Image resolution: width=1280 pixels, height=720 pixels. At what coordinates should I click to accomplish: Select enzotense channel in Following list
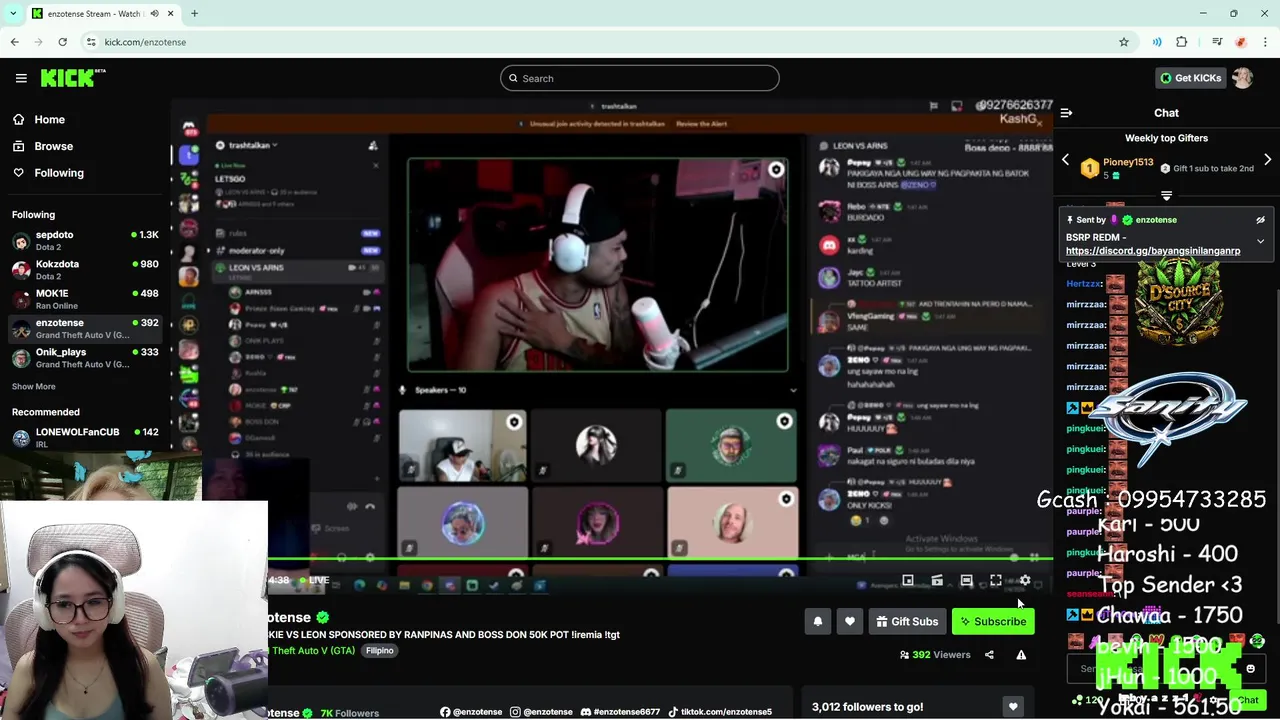[85, 329]
